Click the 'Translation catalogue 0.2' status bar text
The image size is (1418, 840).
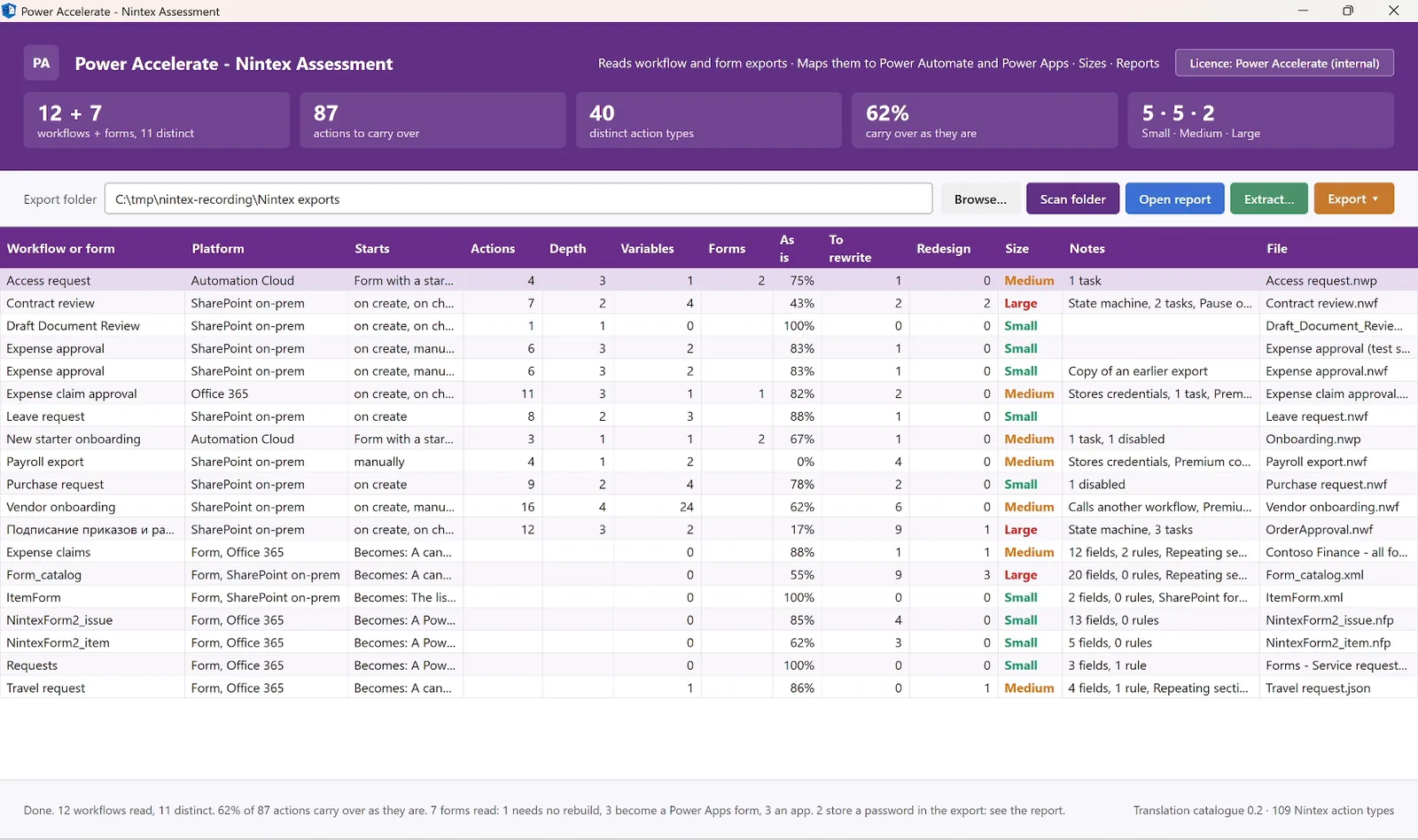coord(1197,810)
